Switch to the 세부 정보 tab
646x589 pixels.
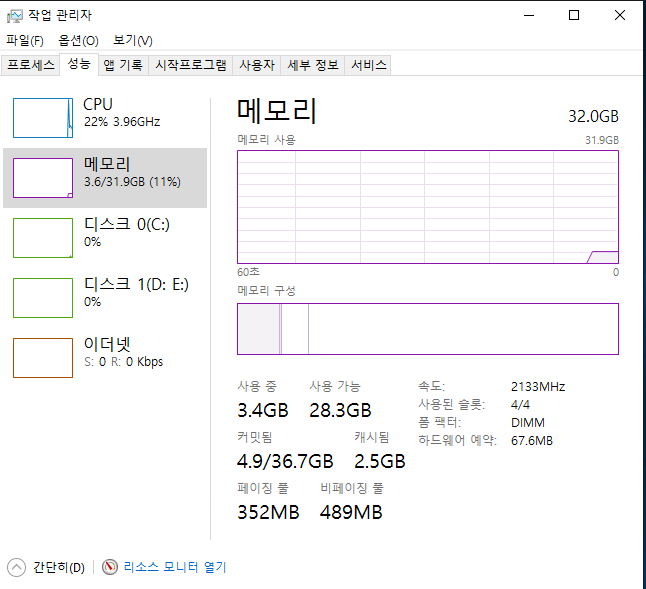point(313,65)
